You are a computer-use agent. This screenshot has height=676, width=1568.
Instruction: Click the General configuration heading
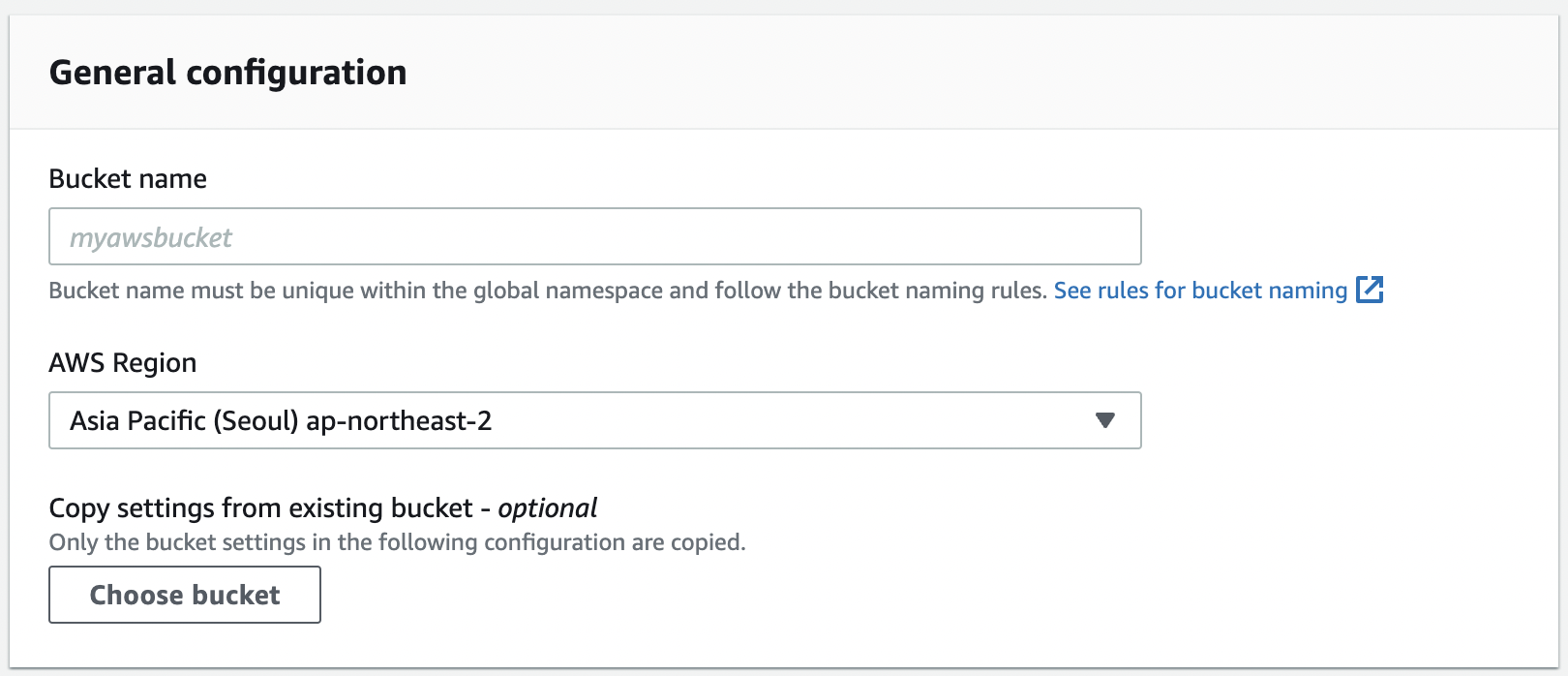click(x=227, y=73)
